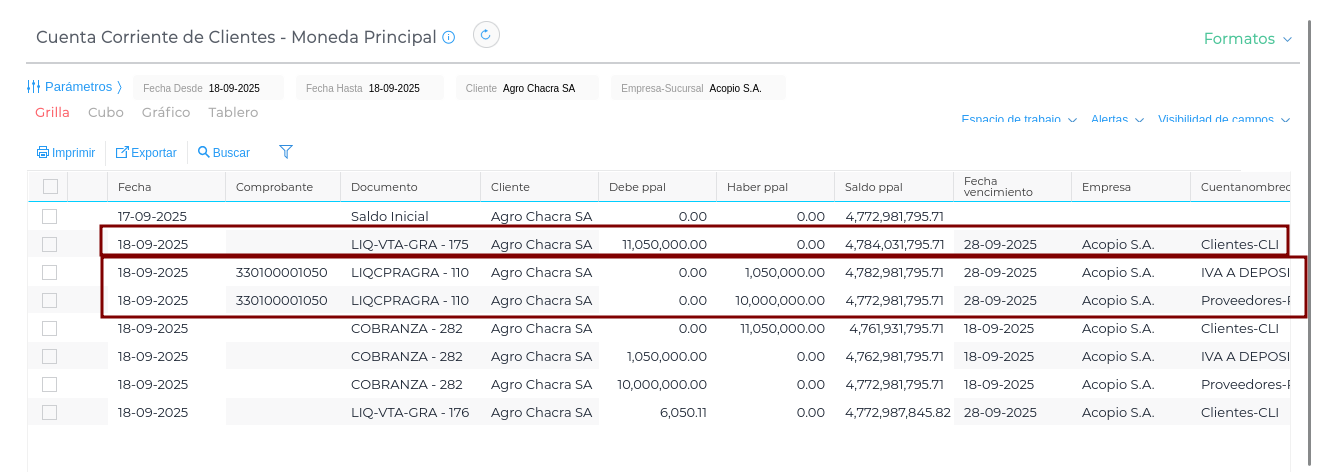Click the Exportar icon in the toolbar

tap(122, 153)
